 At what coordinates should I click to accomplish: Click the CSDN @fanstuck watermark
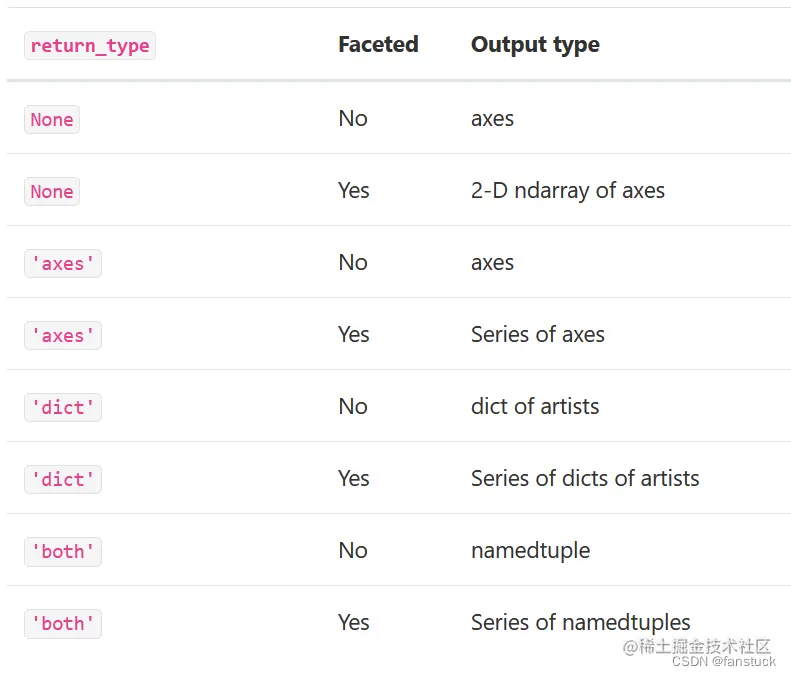pos(723,662)
